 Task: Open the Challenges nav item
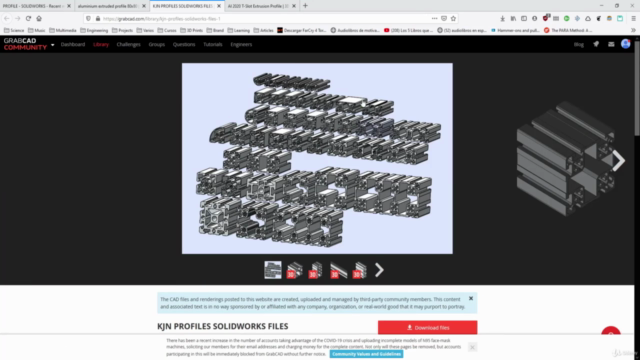pyautogui.click(x=129, y=44)
